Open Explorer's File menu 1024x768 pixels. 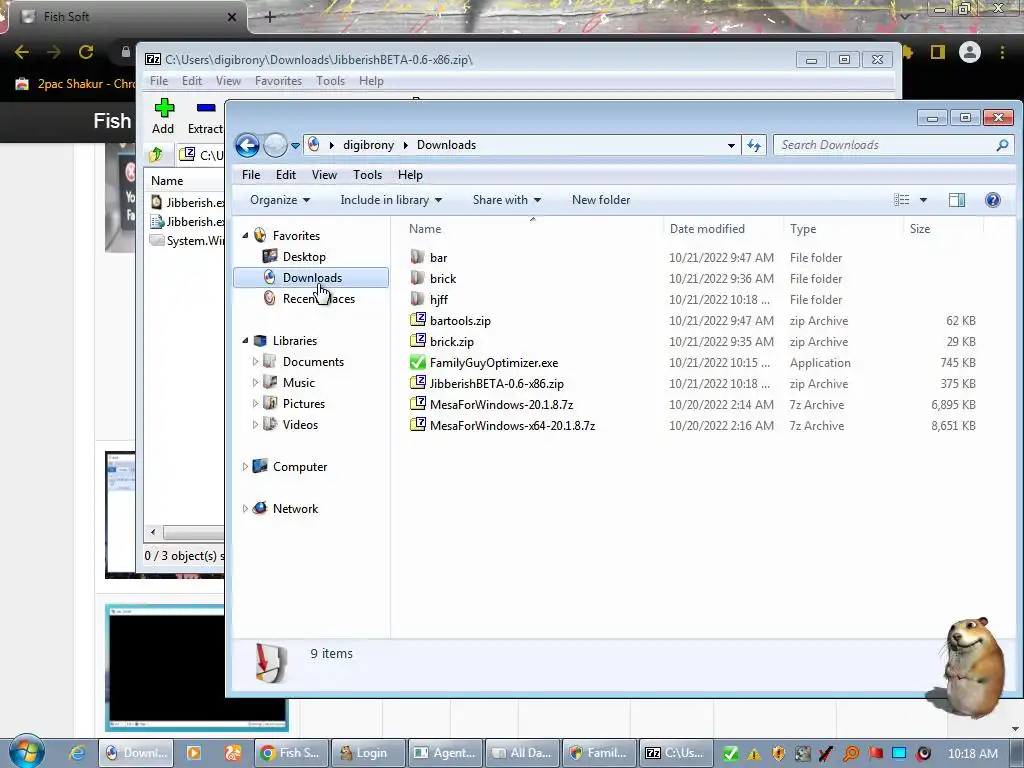coord(251,175)
